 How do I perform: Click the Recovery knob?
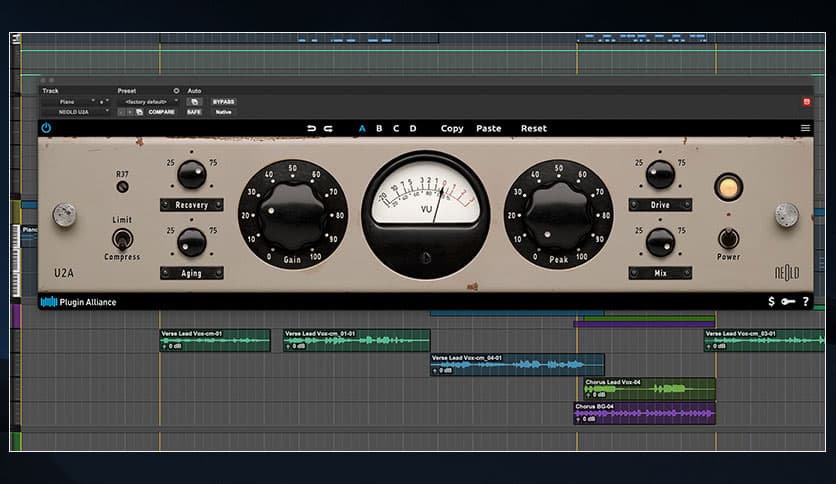click(x=191, y=174)
